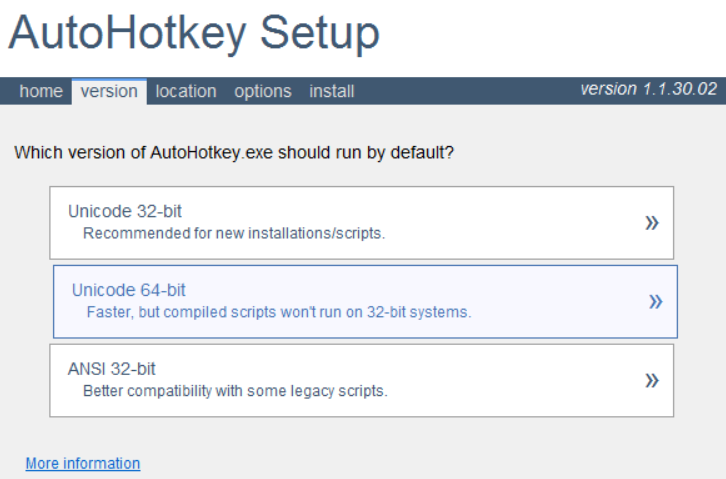Select the ANSI 32-bit option title
Image resolution: width=726 pixels, height=479 pixels.
[x=112, y=369]
